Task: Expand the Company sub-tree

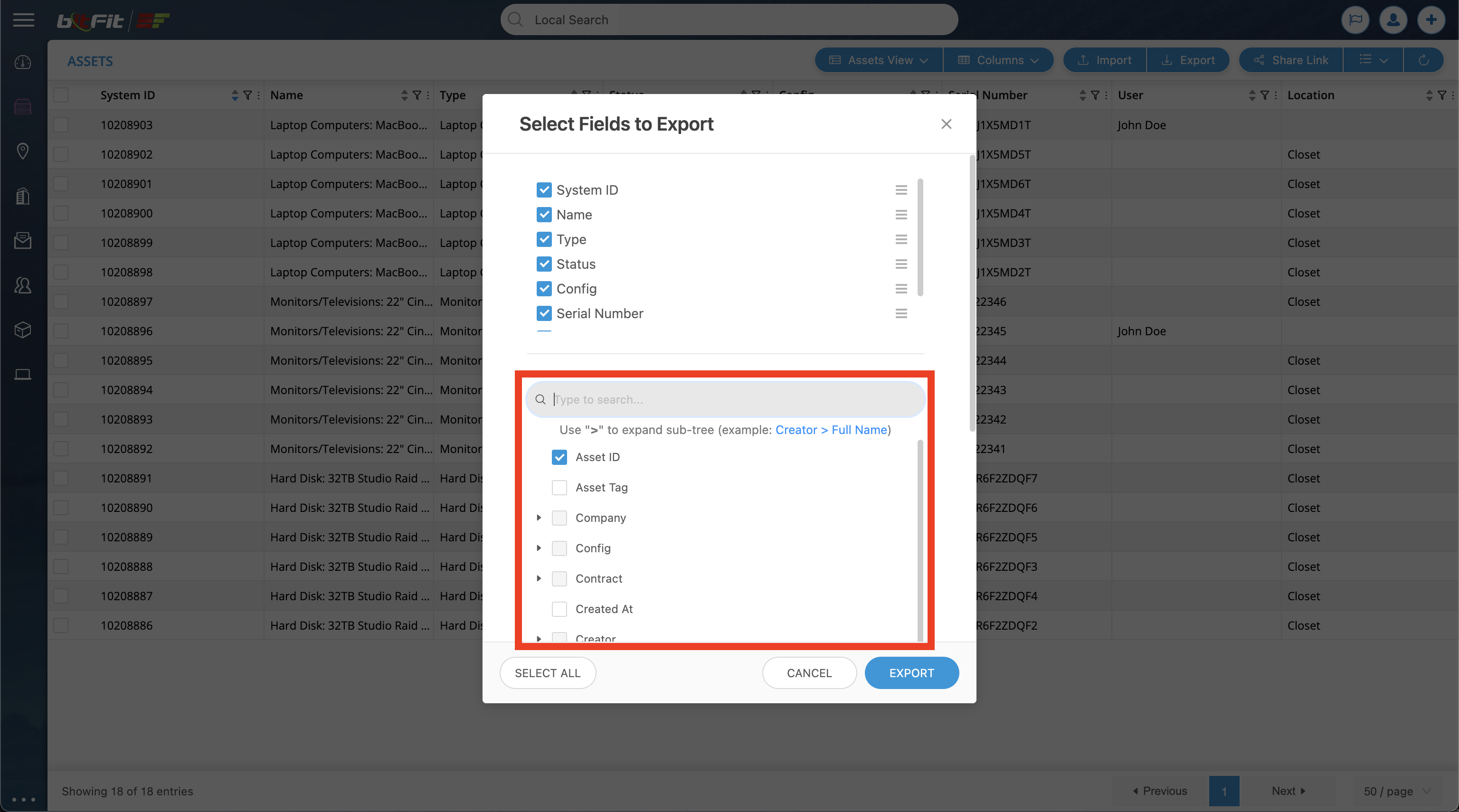Action: pyautogui.click(x=539, y=518)
